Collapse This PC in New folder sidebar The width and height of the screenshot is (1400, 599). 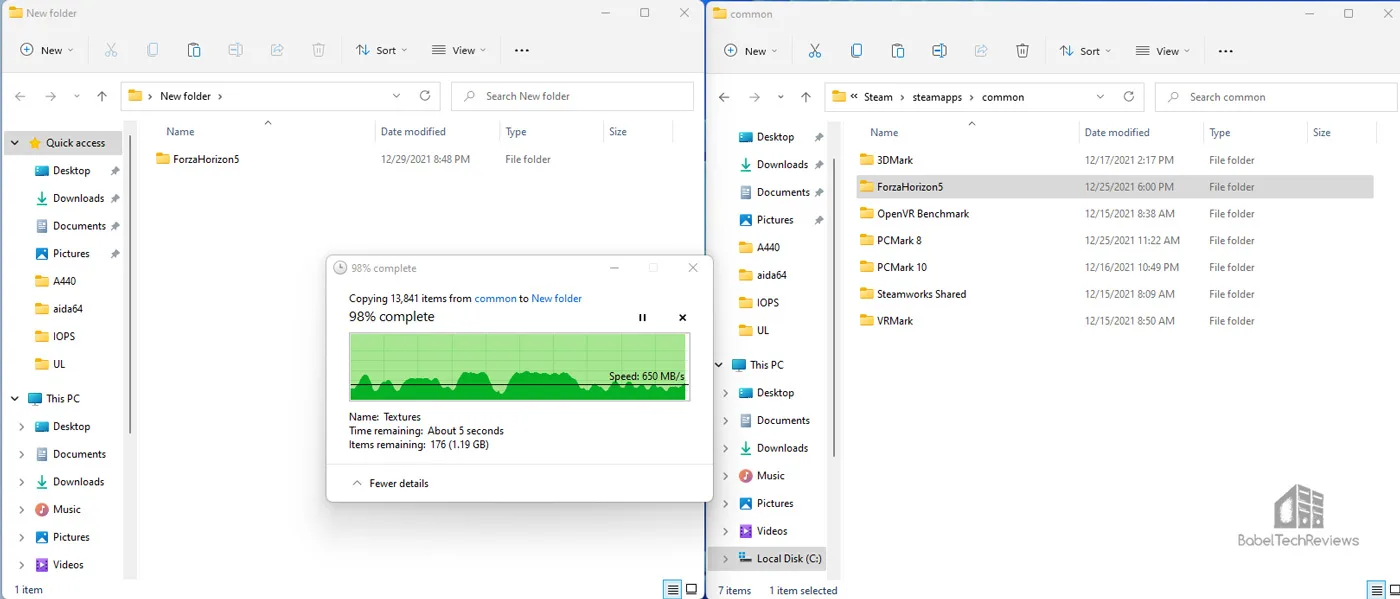point(15,398)
